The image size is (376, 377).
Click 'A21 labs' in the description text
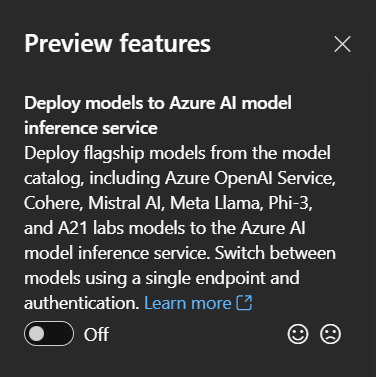point(91,228)
